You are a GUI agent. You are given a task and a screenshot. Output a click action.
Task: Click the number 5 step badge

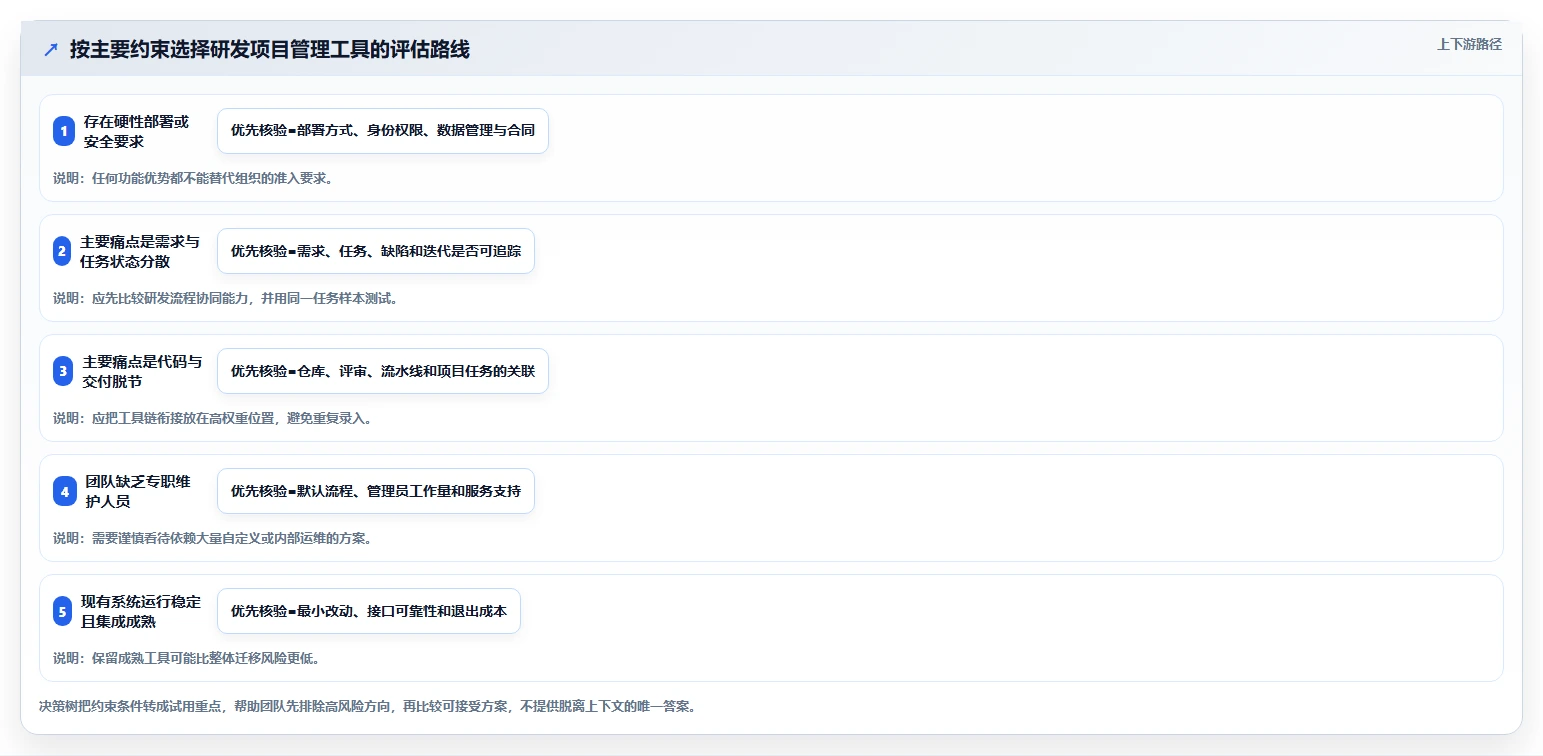(62, 611)
